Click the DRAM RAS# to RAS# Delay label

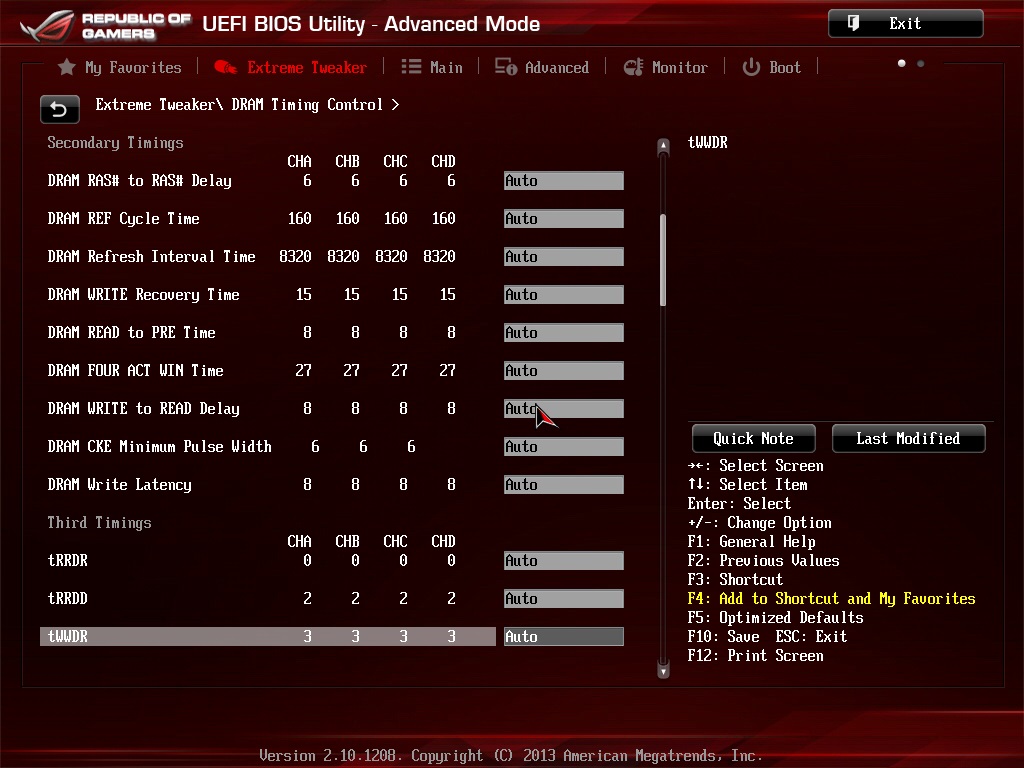pos(140,181)
